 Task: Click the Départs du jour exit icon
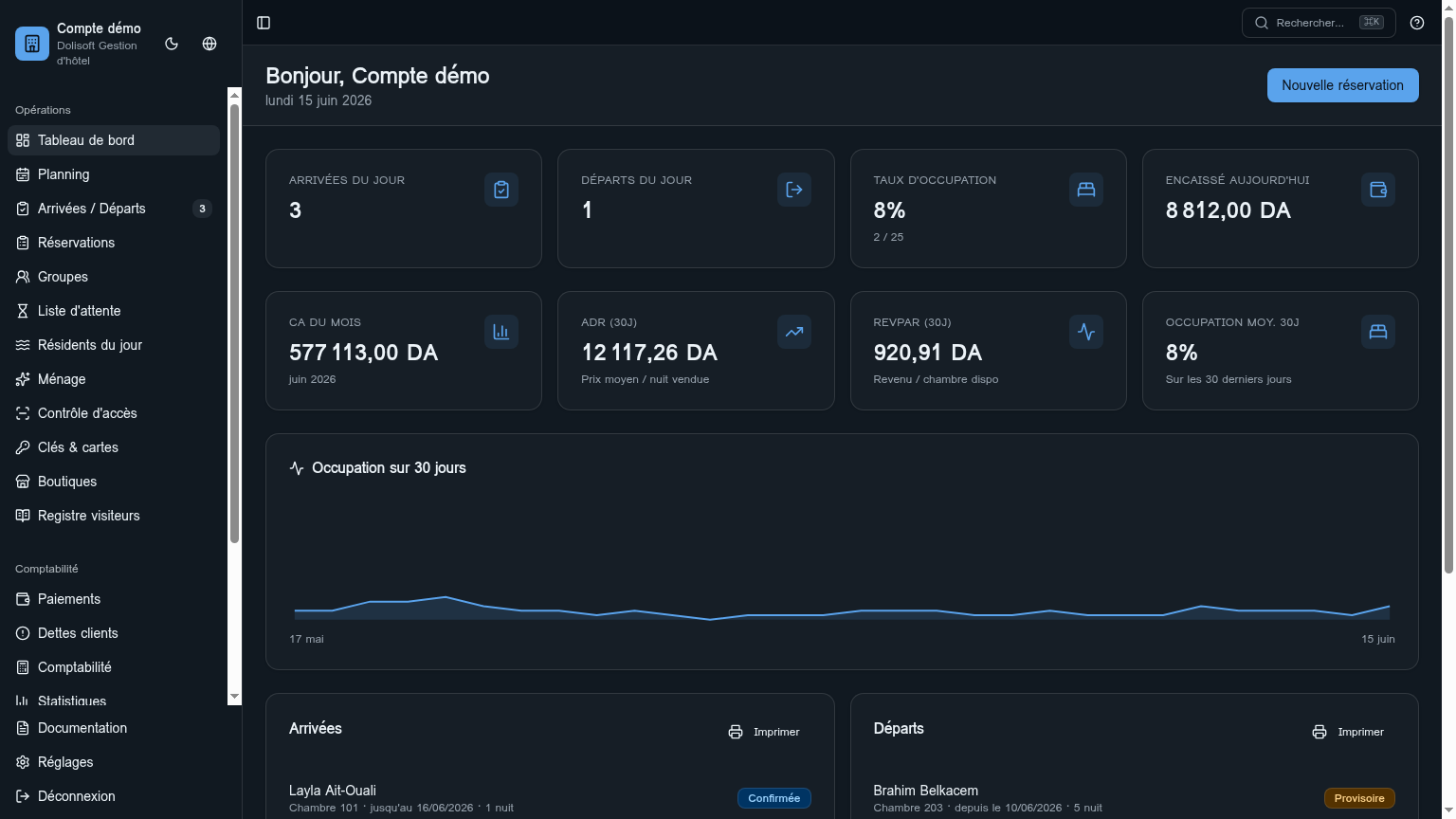(794, 190)
